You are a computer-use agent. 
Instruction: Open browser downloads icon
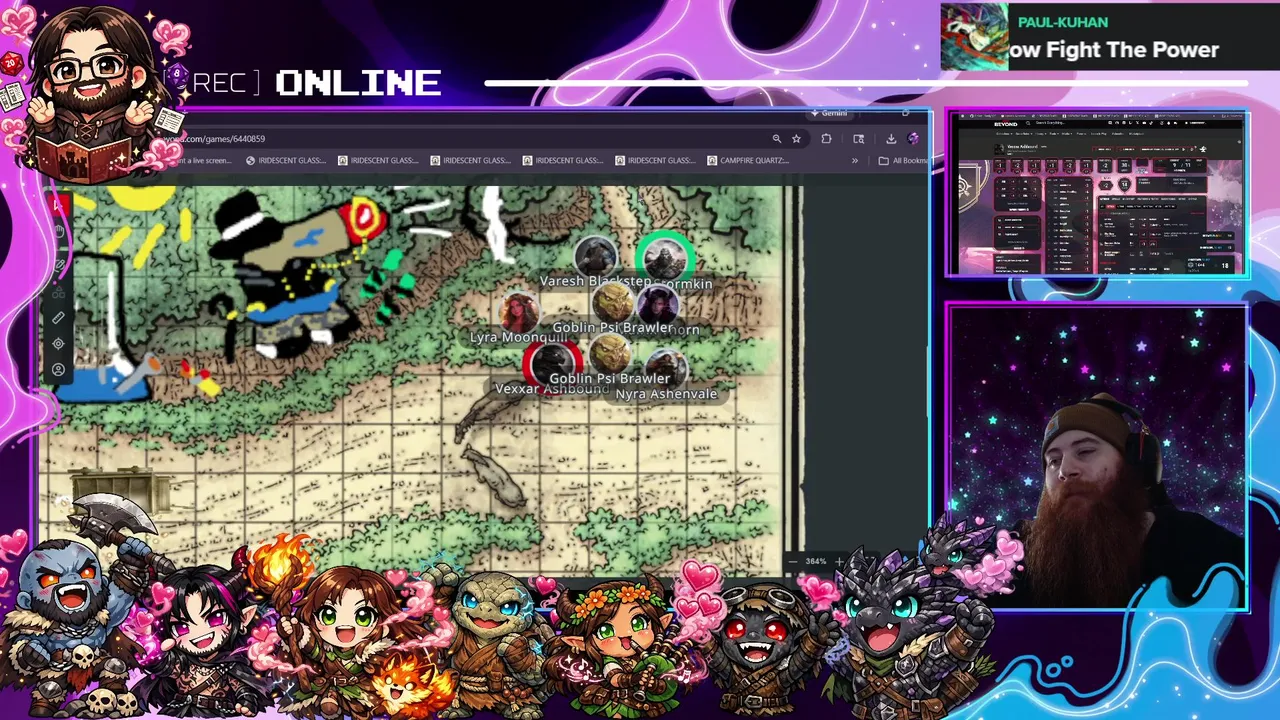click(890, 139)
